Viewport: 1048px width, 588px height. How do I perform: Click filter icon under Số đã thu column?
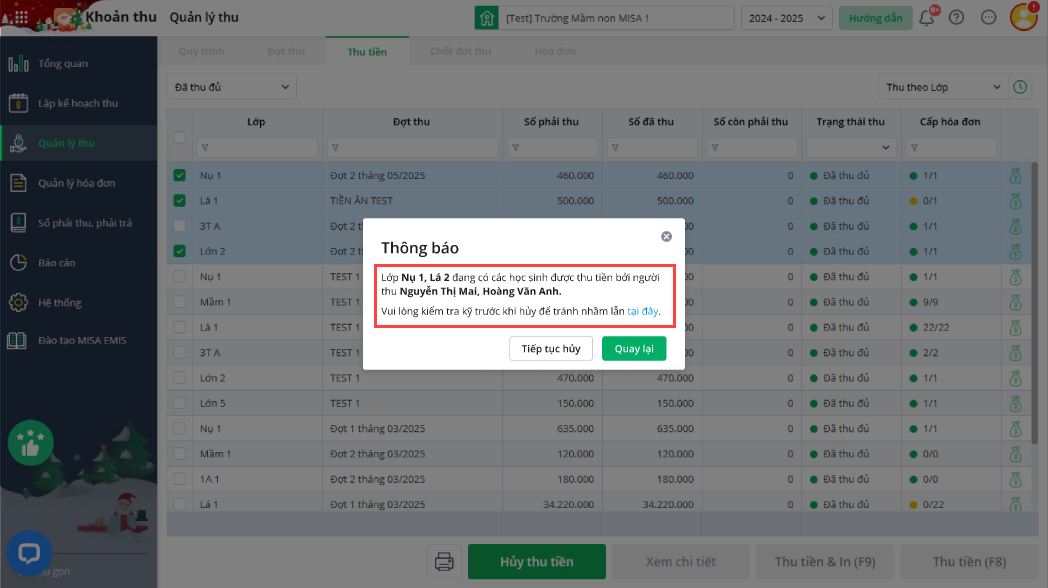click(615, 148)
